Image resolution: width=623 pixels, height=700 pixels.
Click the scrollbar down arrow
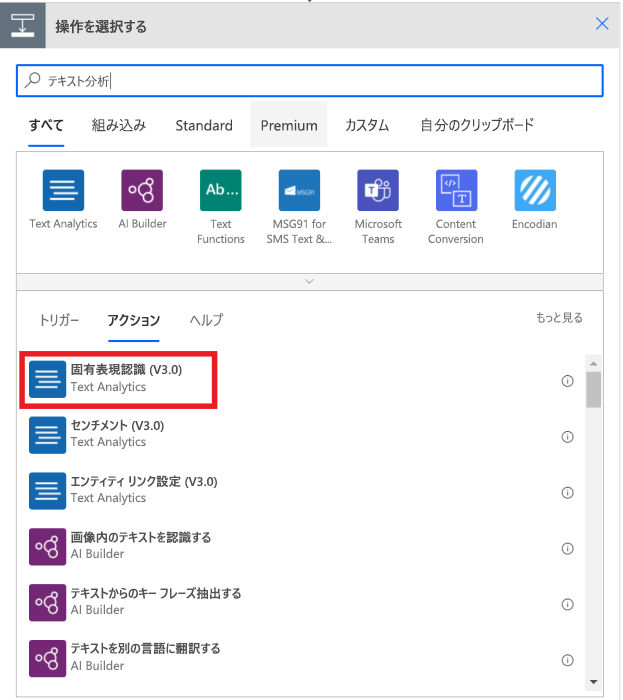point(593,682)
